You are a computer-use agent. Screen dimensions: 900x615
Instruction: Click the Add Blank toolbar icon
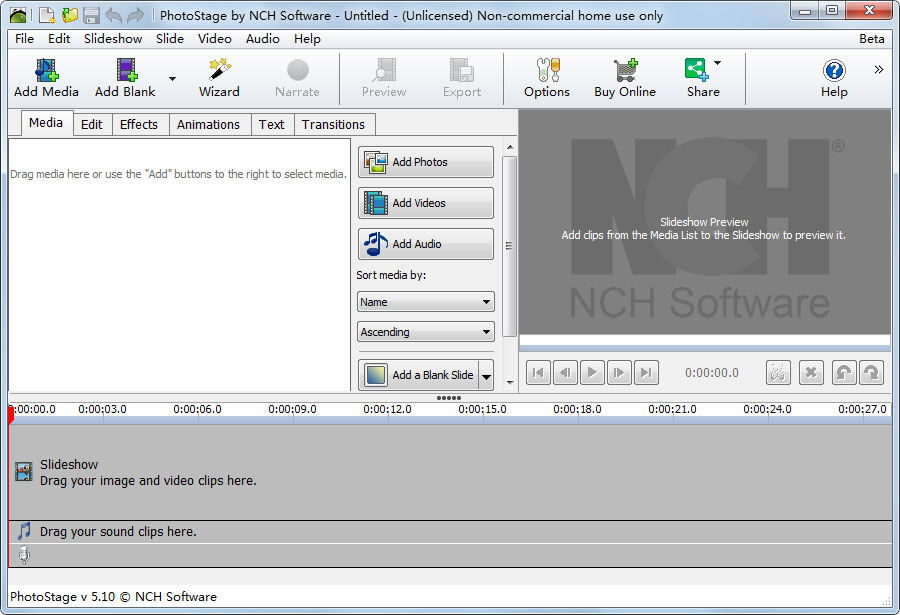125,78
